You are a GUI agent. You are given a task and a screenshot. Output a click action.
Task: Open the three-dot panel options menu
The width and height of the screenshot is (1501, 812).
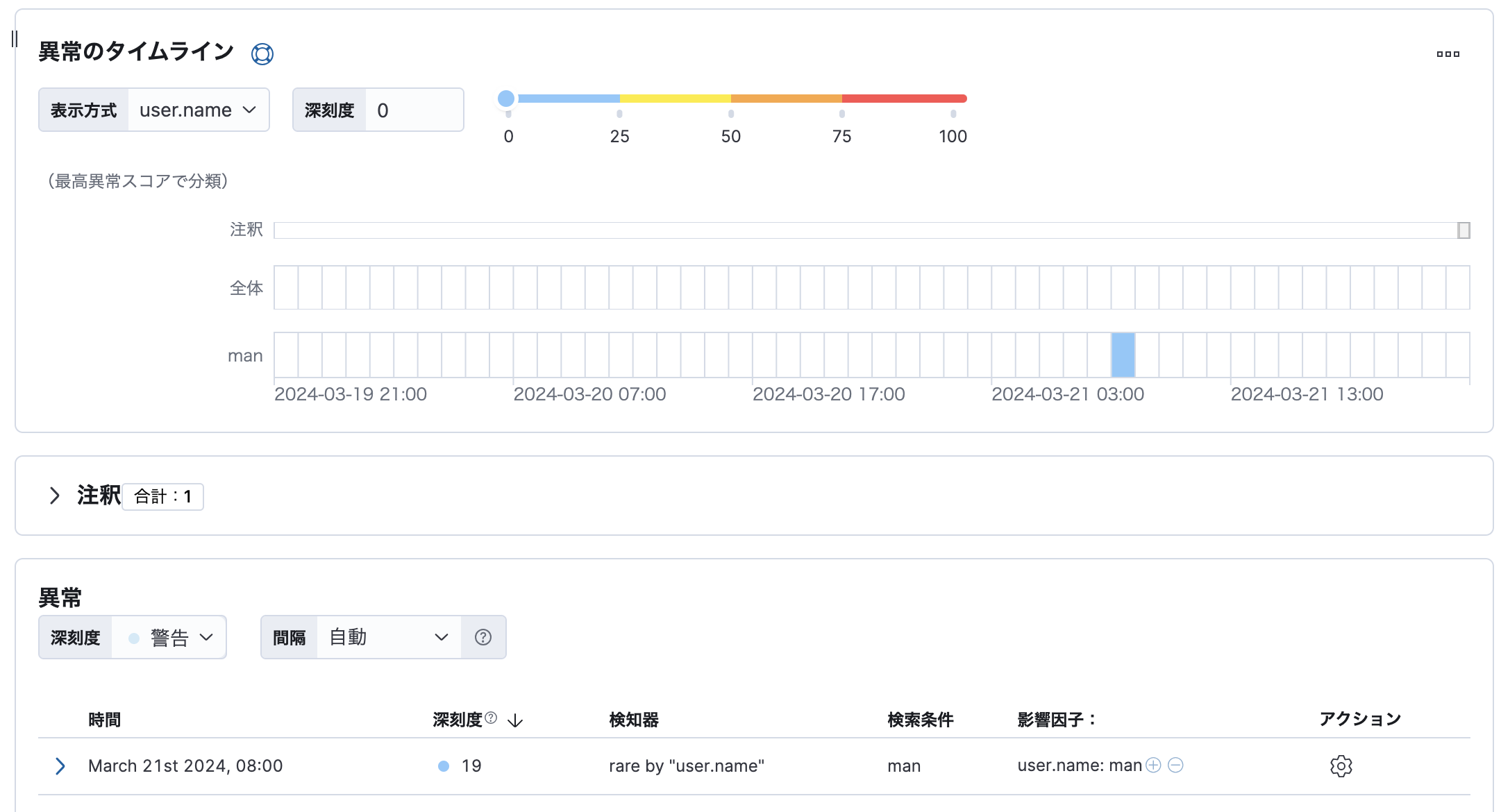(x=1448, y=54)
